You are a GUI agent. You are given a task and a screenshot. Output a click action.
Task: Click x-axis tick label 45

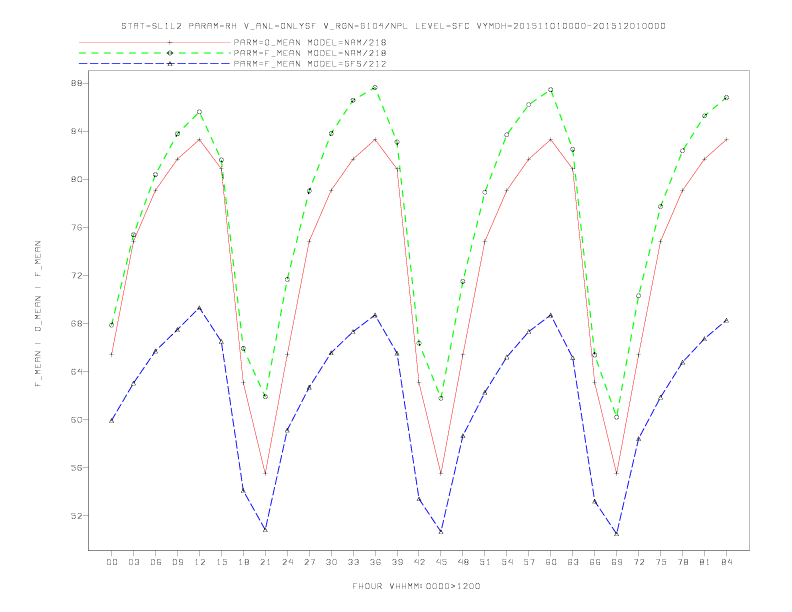pyautogui.click(x=441, y=562)
